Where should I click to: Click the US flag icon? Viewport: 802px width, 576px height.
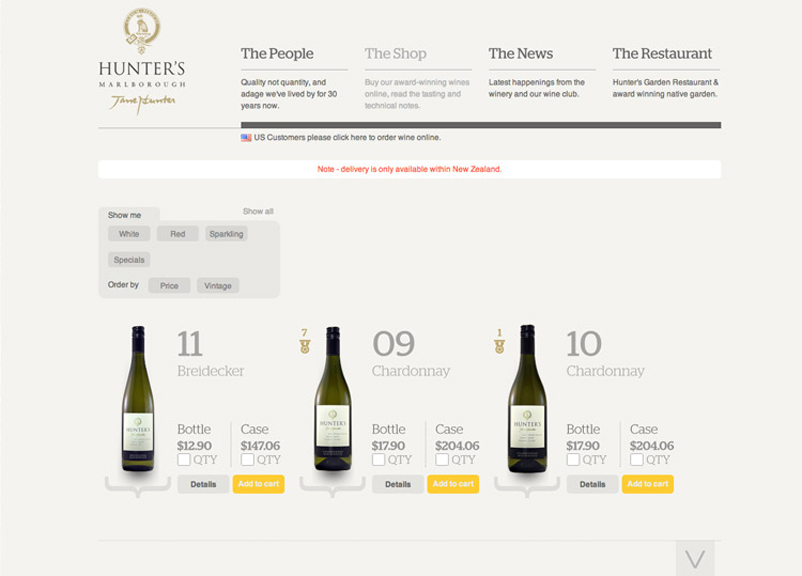click(x=246, y=138)
